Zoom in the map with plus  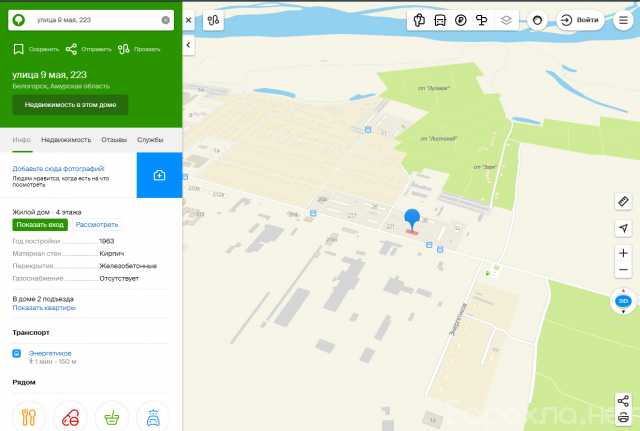(623, 253)
